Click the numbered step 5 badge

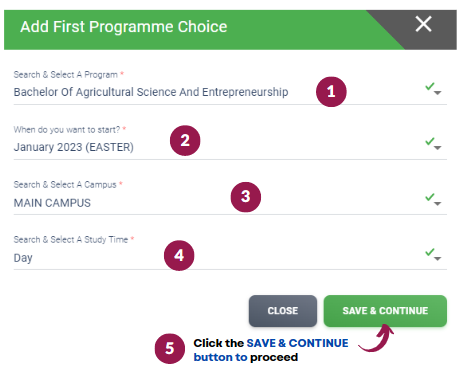(x=170, y=349)
